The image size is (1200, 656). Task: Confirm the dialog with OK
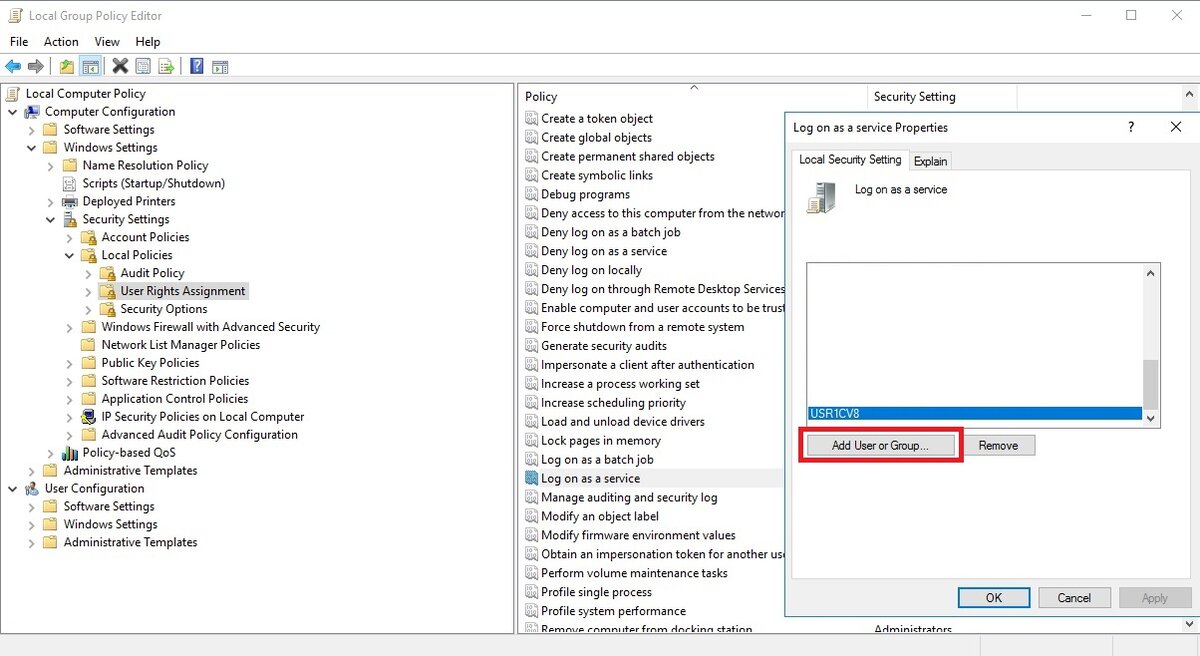pyautogui.click(x=994, y=598)
